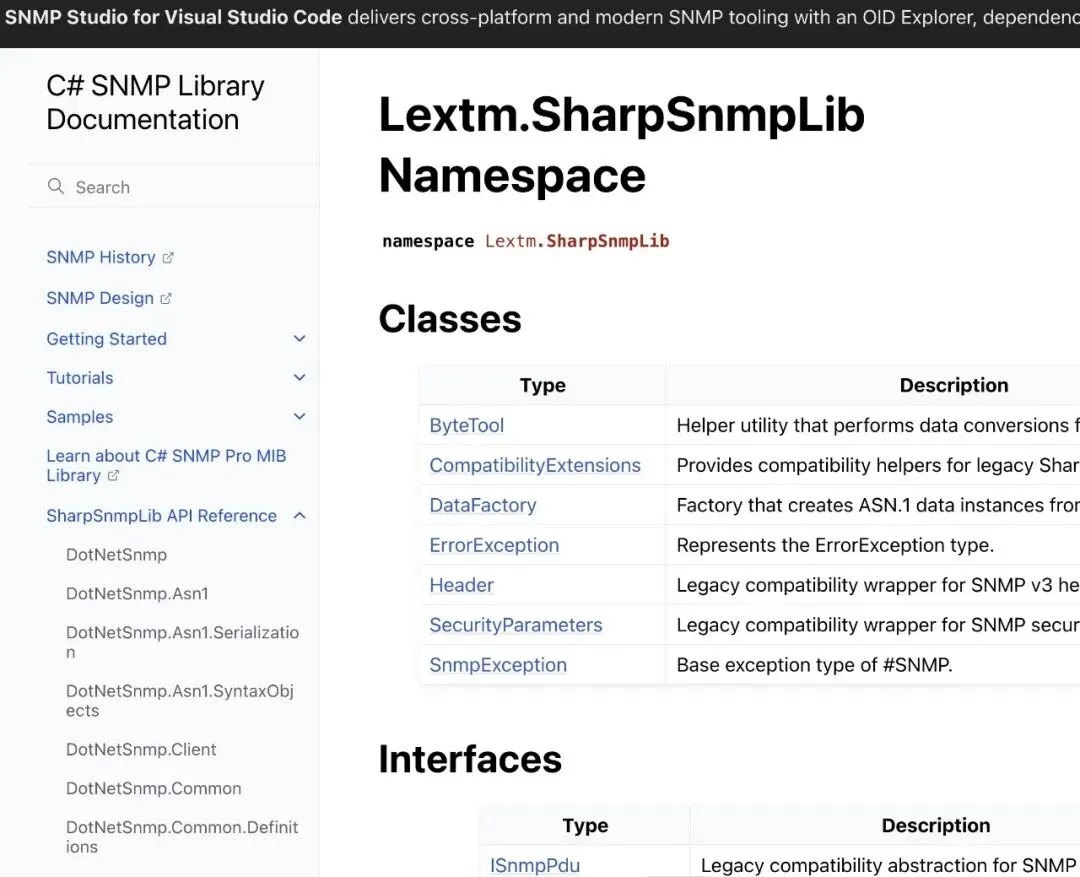
Task: Click the external-link icon after Pro MIB Library
Action: click(114, 475)
